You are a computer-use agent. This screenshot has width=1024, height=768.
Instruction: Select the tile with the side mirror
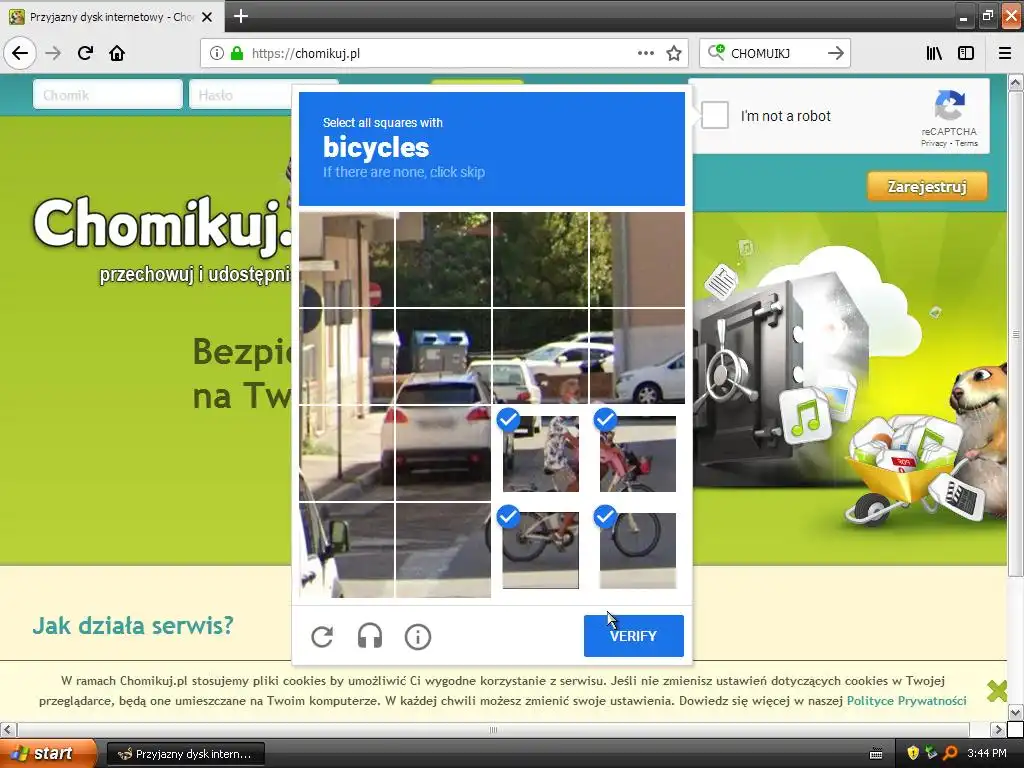(347, 550)
